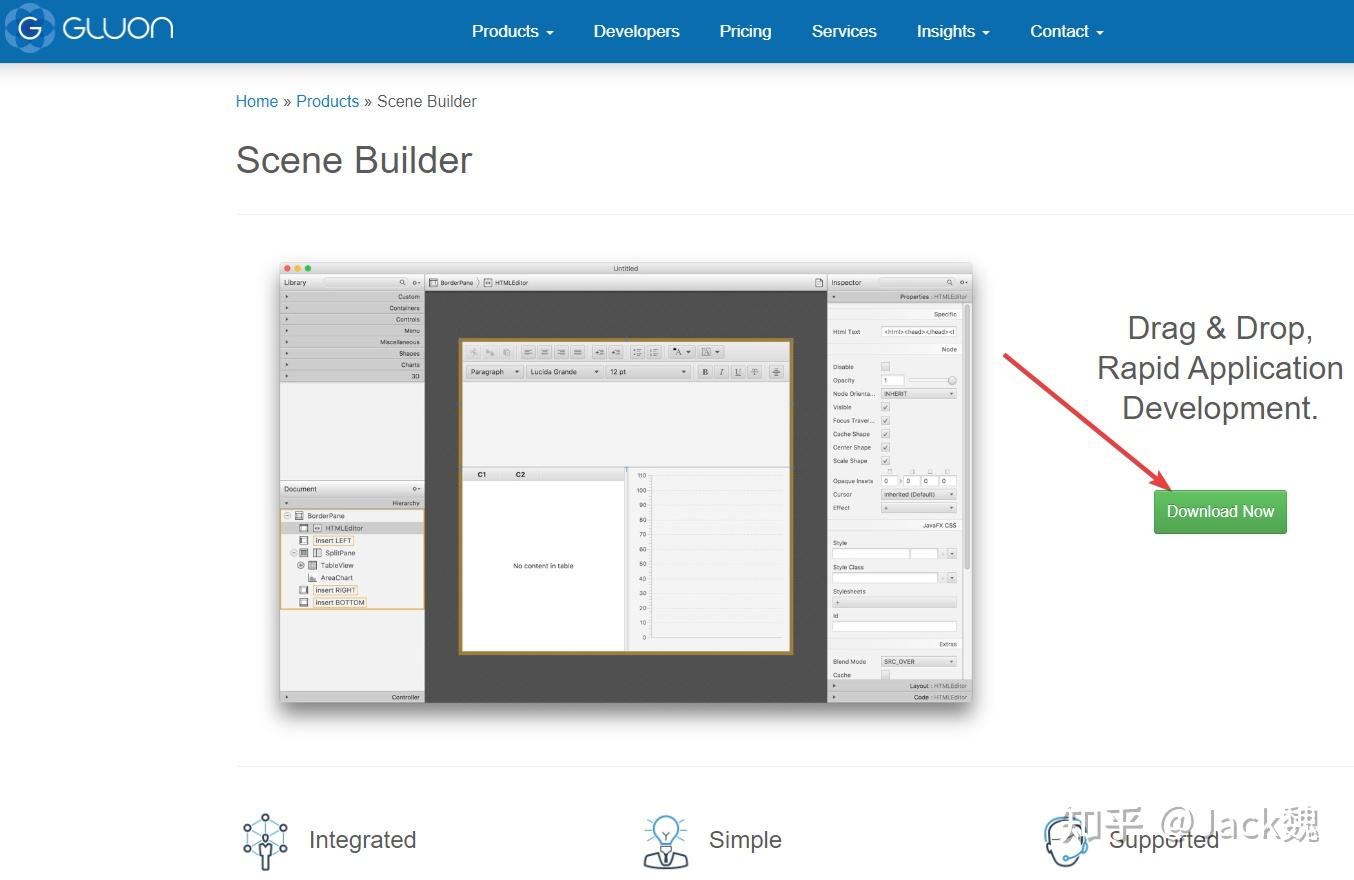Open the Node Orientation dropdown showing INHERIT
This screenshot has height=880, width=1354.
tap(919, 394)
